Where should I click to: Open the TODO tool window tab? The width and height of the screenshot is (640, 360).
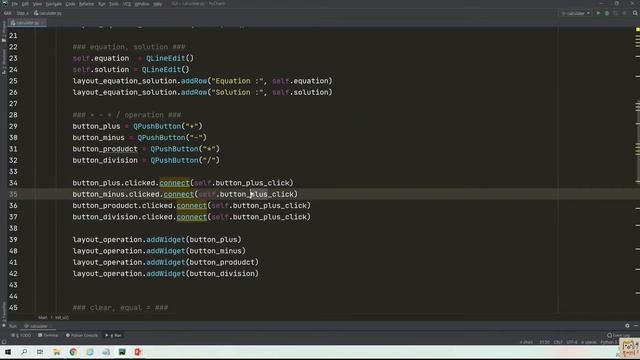click(x=21, y=335)
